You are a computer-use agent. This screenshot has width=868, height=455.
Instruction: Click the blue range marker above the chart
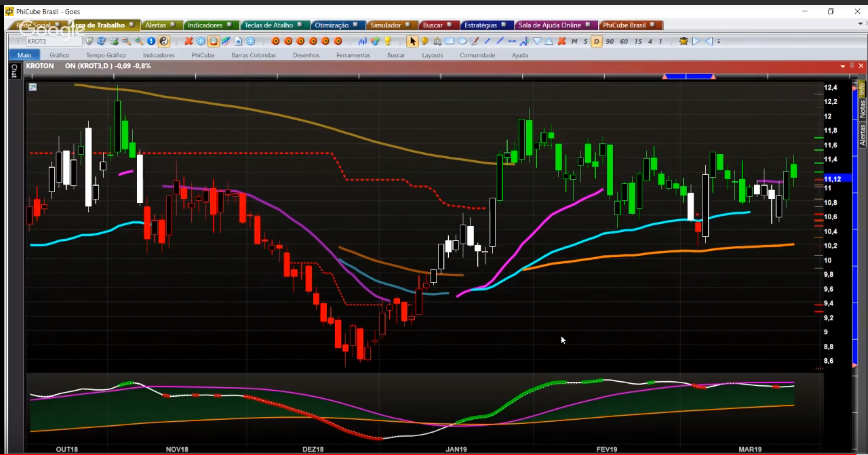[689, 76]
